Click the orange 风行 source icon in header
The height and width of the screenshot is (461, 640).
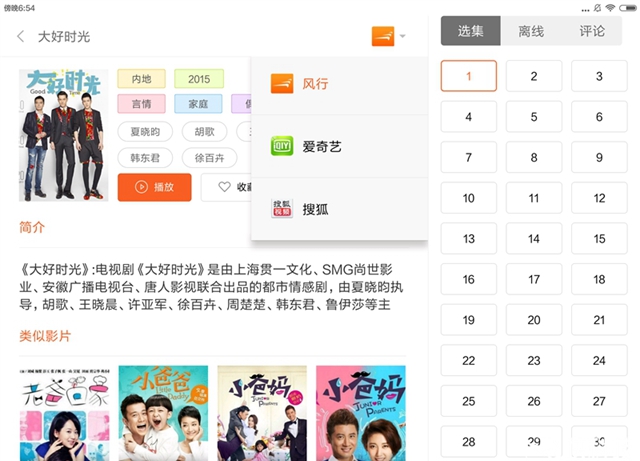(383, 36)
